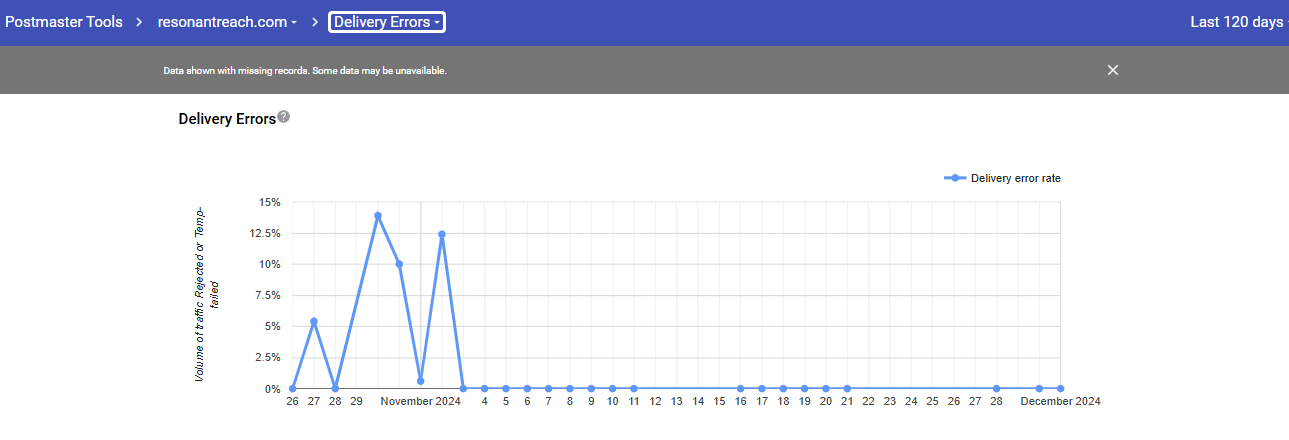Go to Postmaster Tools home link
Viewport: 1289px width, 440px height.
point(64,22)
